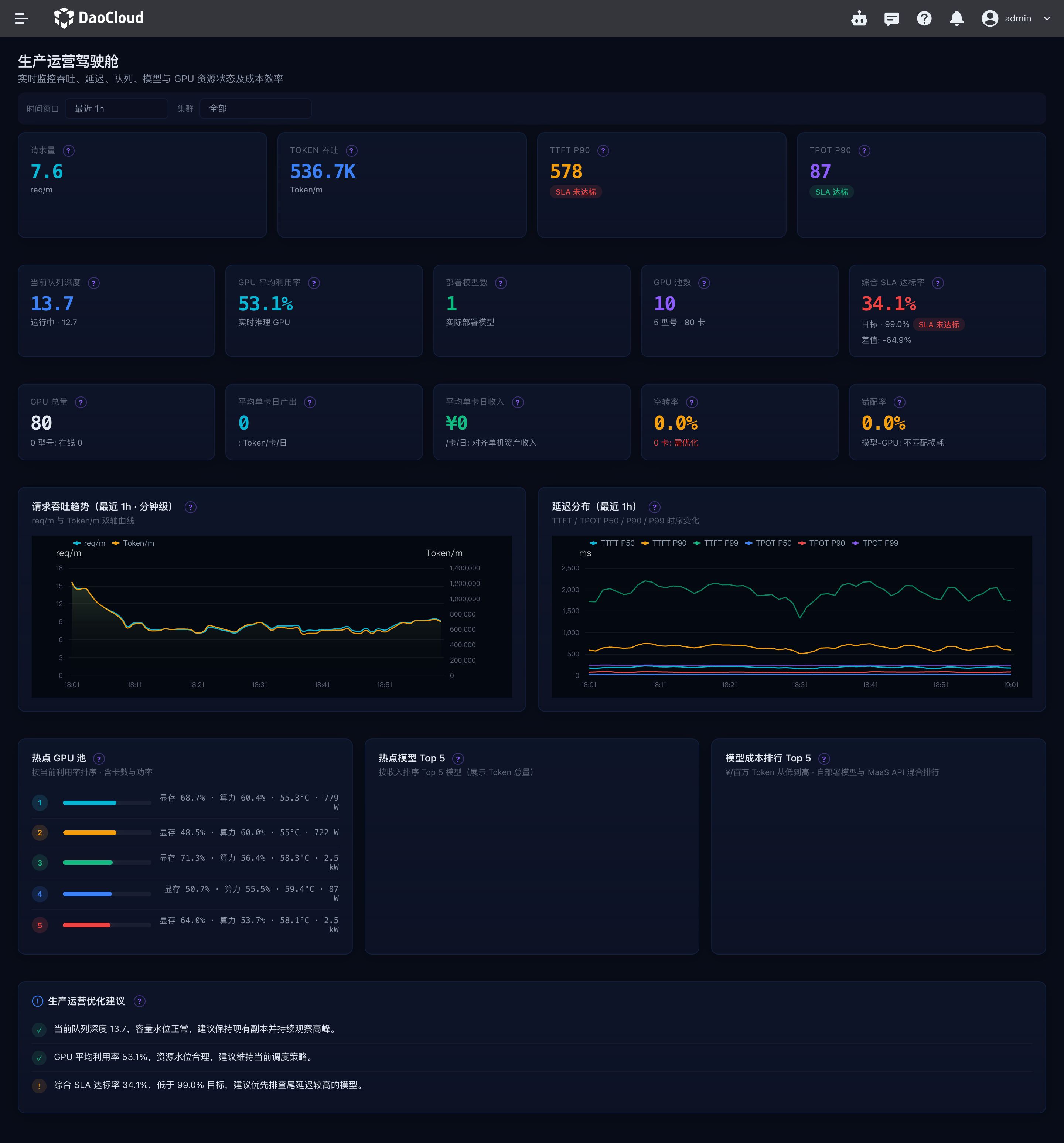Open the AI assistant robot icon
Image resolution: width=1064 pixels, height=1143 pixels.
pyautogui.click(x=859, y=18)
